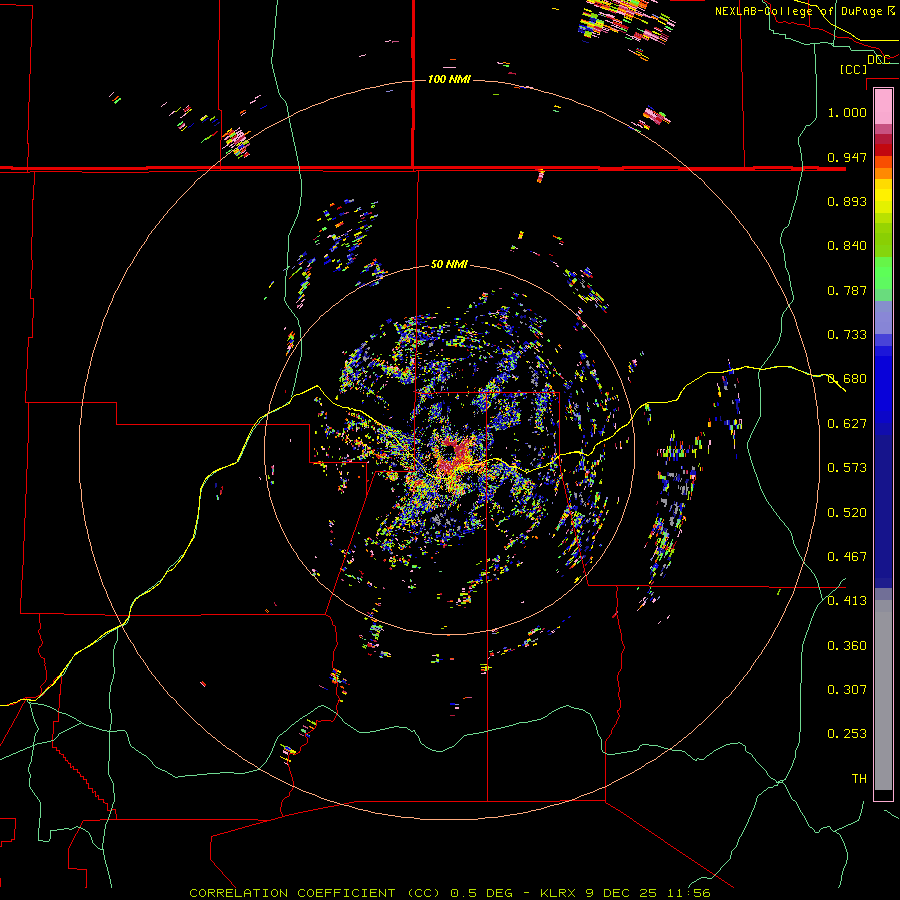Click the 0.253 legend value
Image resolution: width=900 pixels, height=900 pixels.
point(847,734)
